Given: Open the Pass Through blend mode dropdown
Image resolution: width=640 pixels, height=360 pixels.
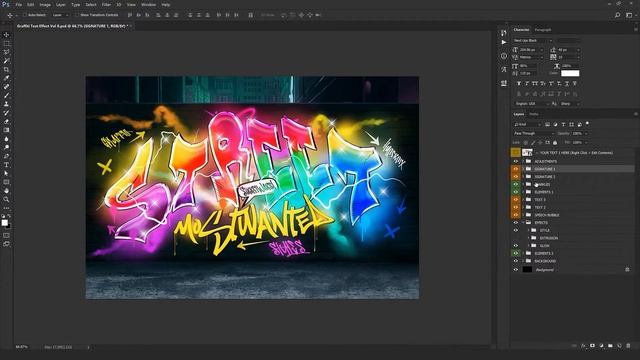Looking at the screenshot, I should pos(534,133).
